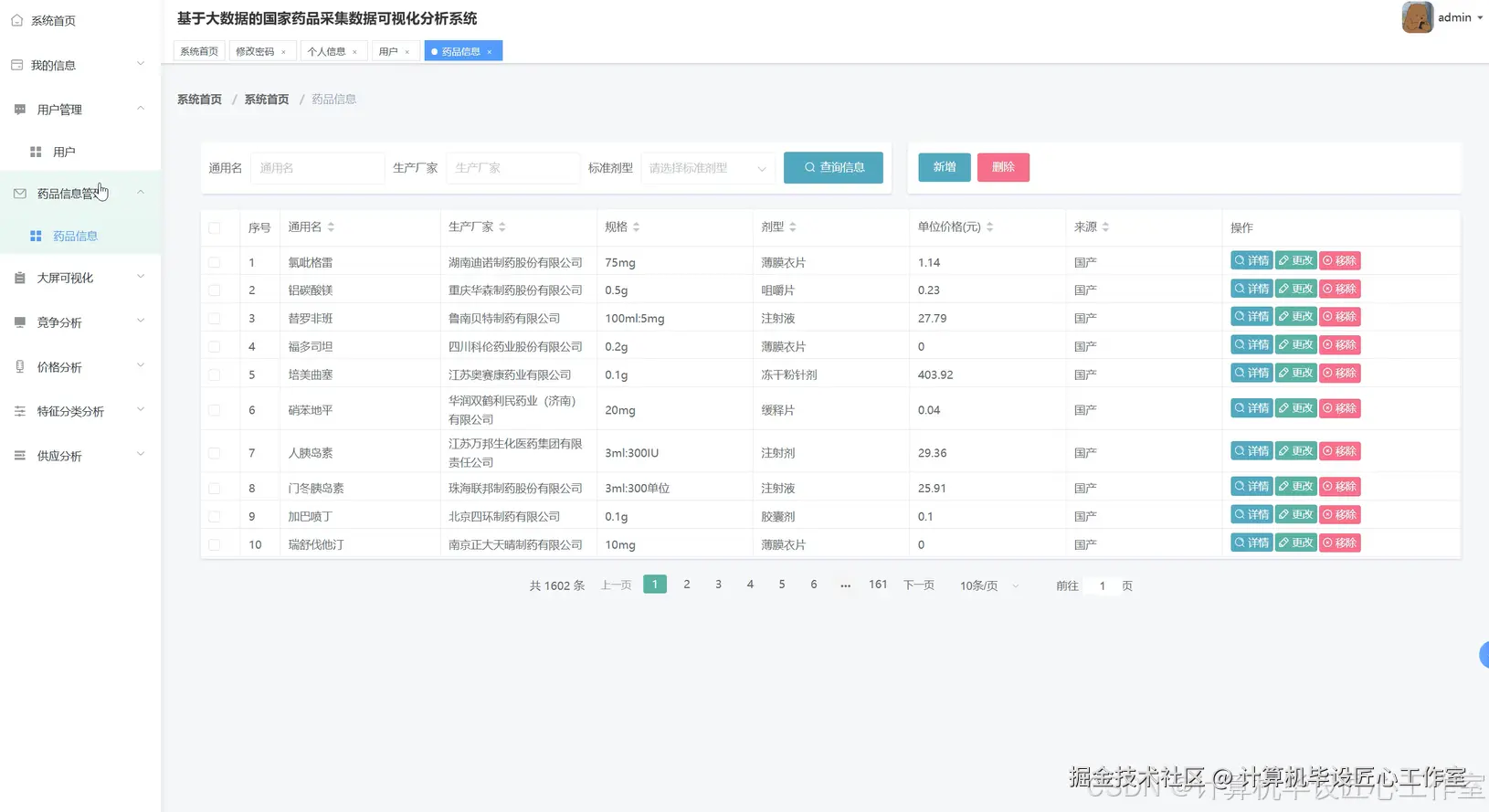Select the 药品信息 tab
Screen dimensions: 1489x812
point(461,52)
